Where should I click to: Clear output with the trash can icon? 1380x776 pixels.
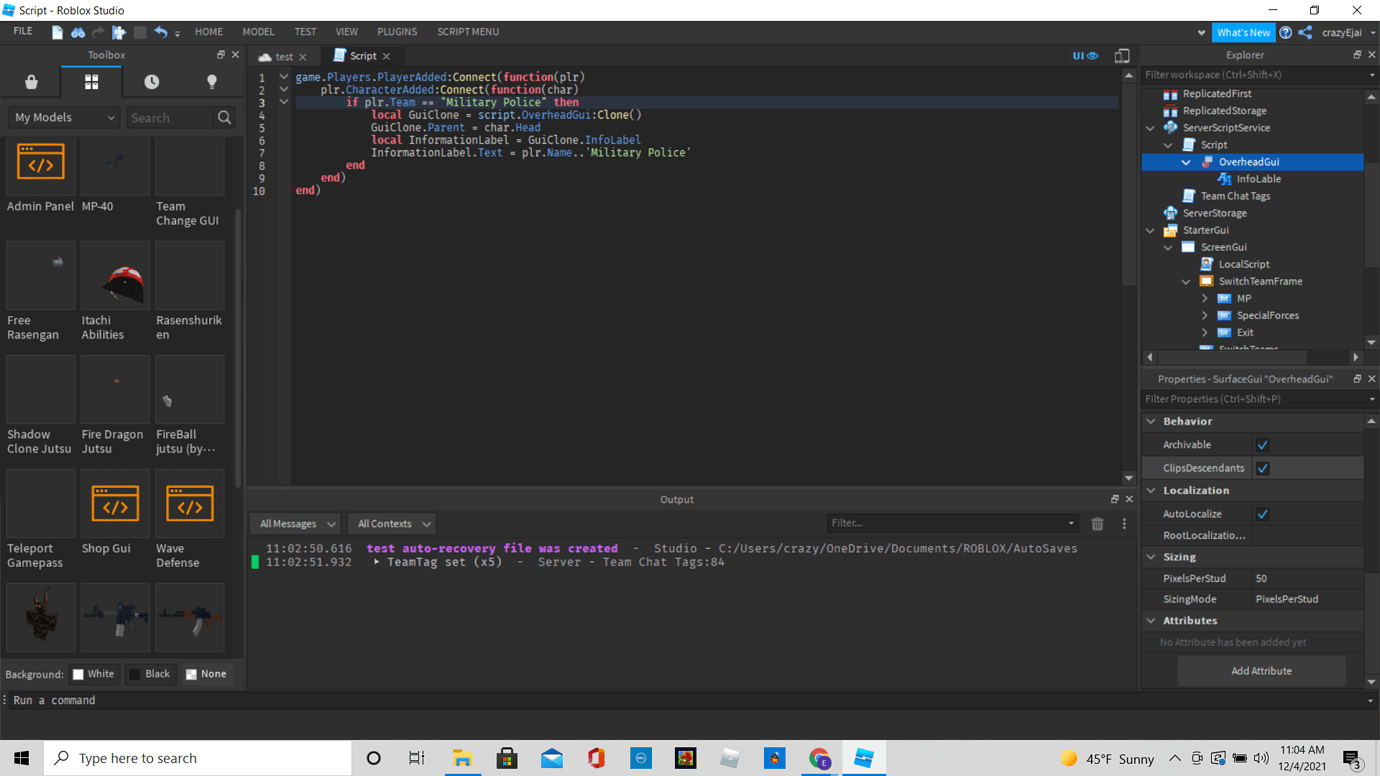point(1097,524)
